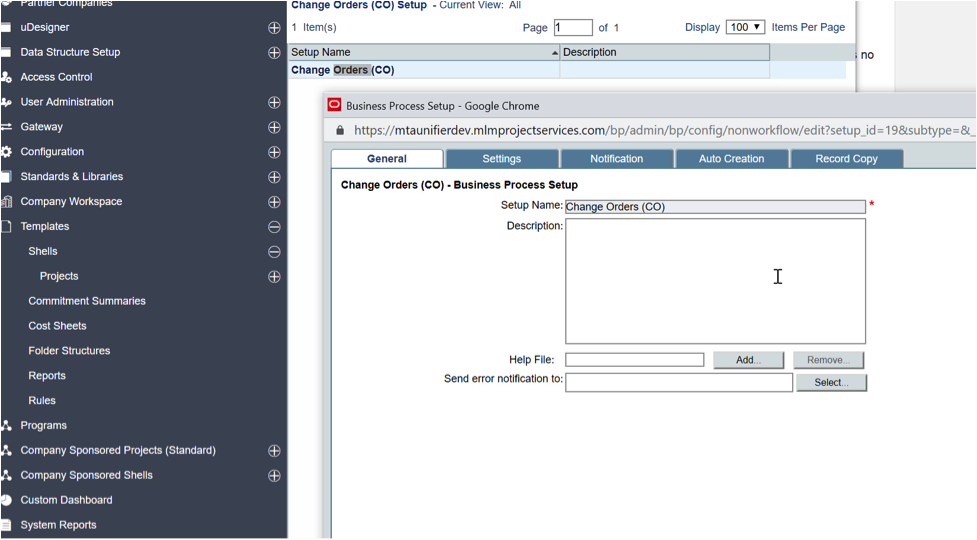This screenshot has width=977, height=540.
Task: Open Programs in the sidebar
Action: [x=44, y=425]
